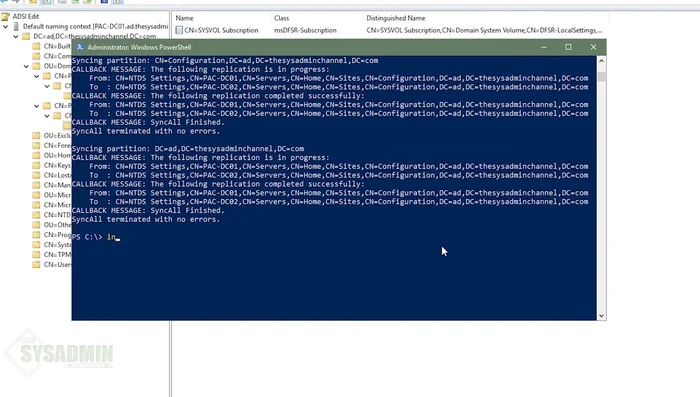
Task: Click the CN=Lost folder icon
Action: pos(37,175)
